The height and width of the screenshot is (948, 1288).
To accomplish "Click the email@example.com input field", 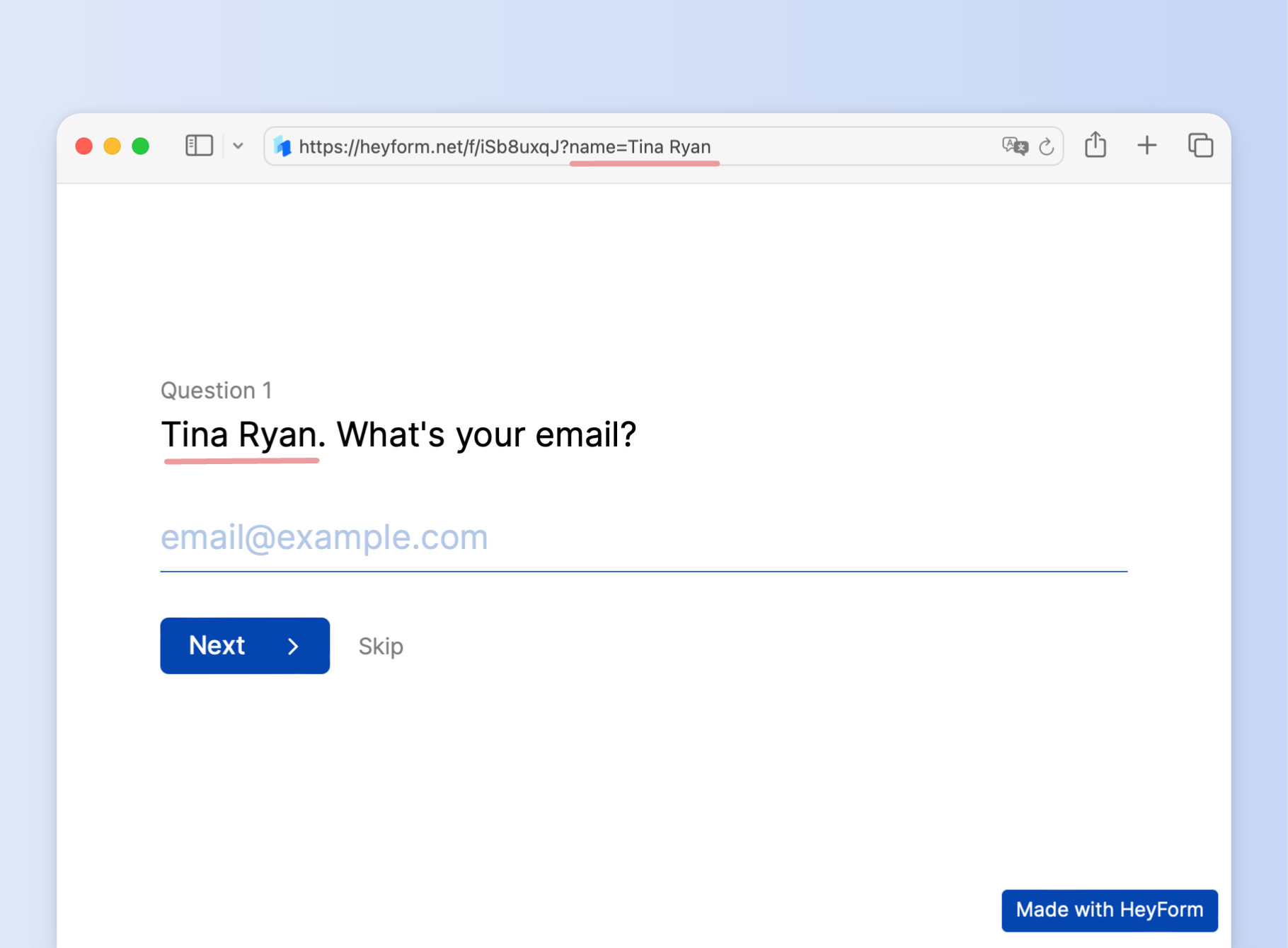I will [643, 538].
